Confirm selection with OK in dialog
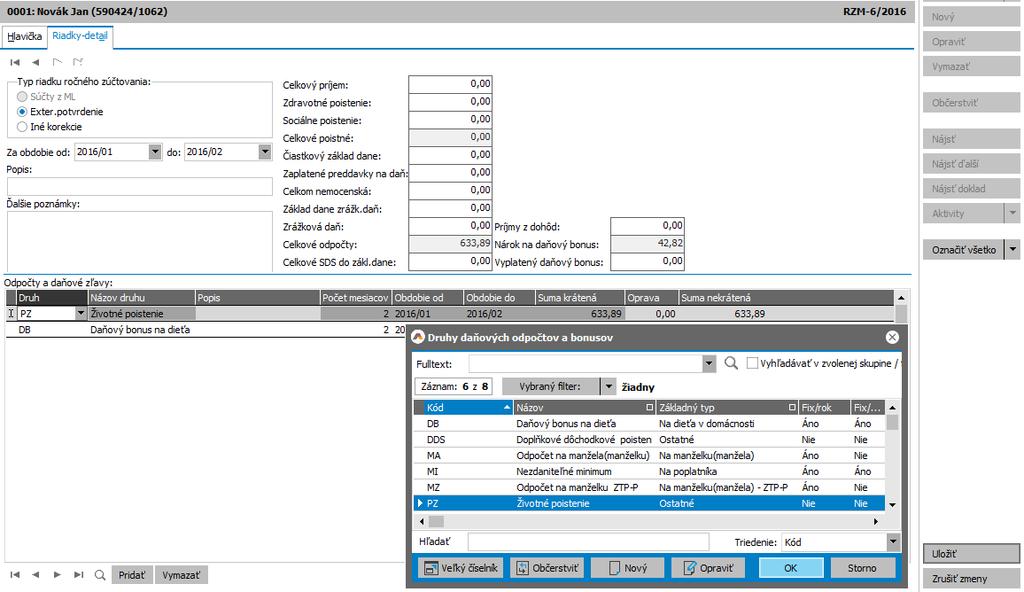 790,568
